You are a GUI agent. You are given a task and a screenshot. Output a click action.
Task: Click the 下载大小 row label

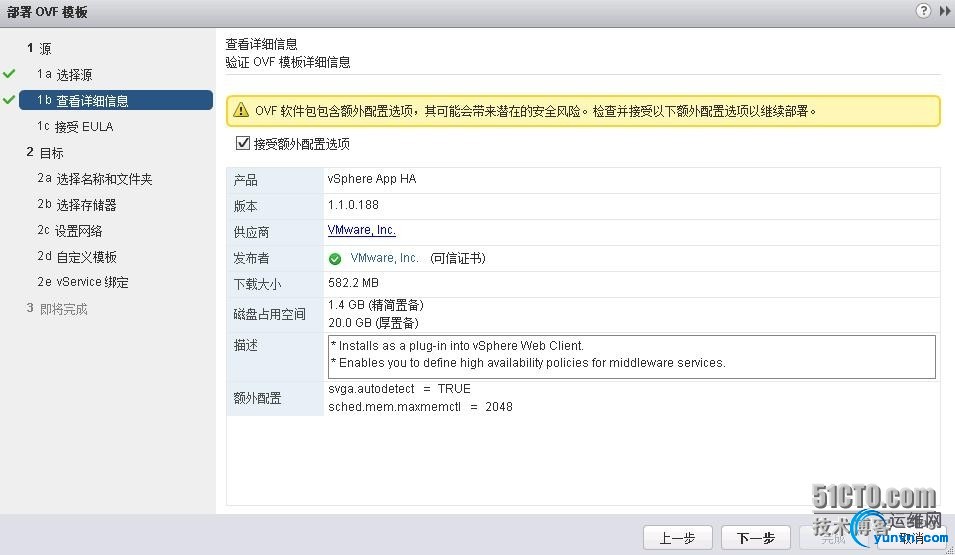(x=257, y=284)
